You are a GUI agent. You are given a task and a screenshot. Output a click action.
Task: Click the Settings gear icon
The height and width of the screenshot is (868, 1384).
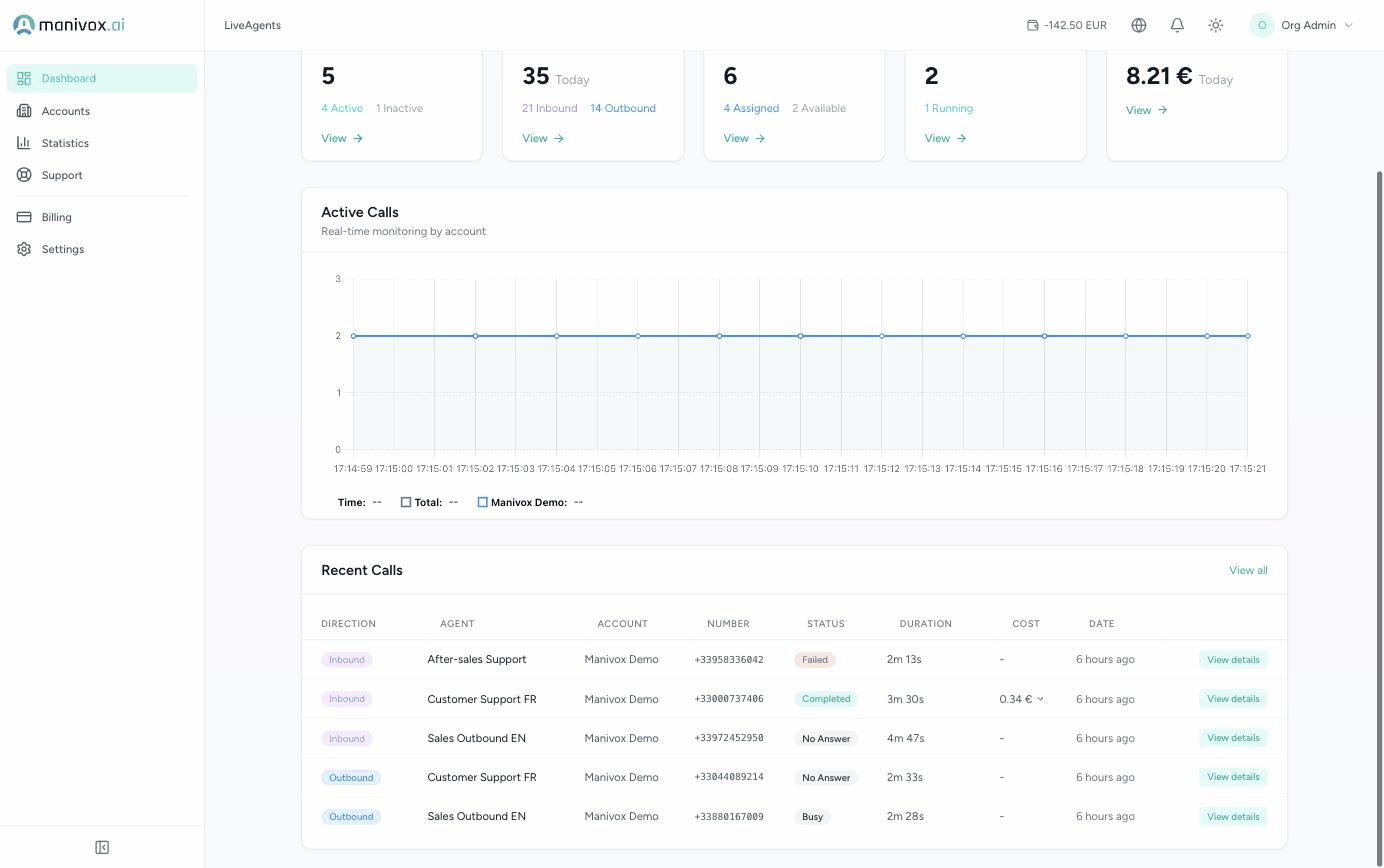tap(24, 249)
